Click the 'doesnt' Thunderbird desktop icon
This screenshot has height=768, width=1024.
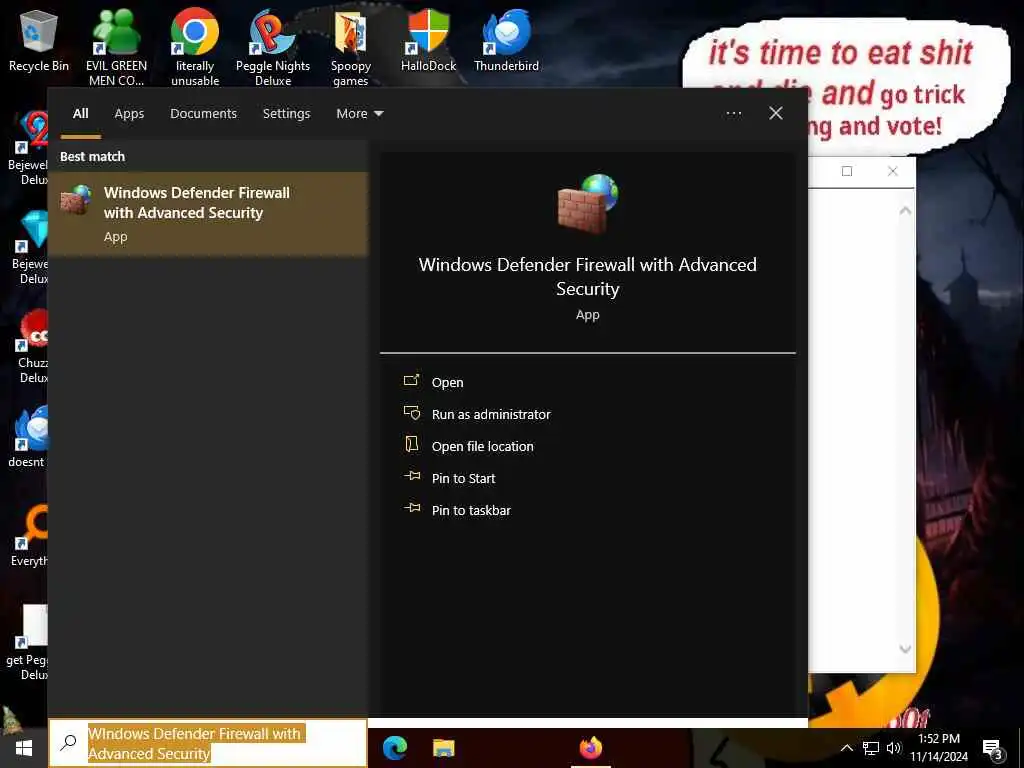[x=29, y=436]
